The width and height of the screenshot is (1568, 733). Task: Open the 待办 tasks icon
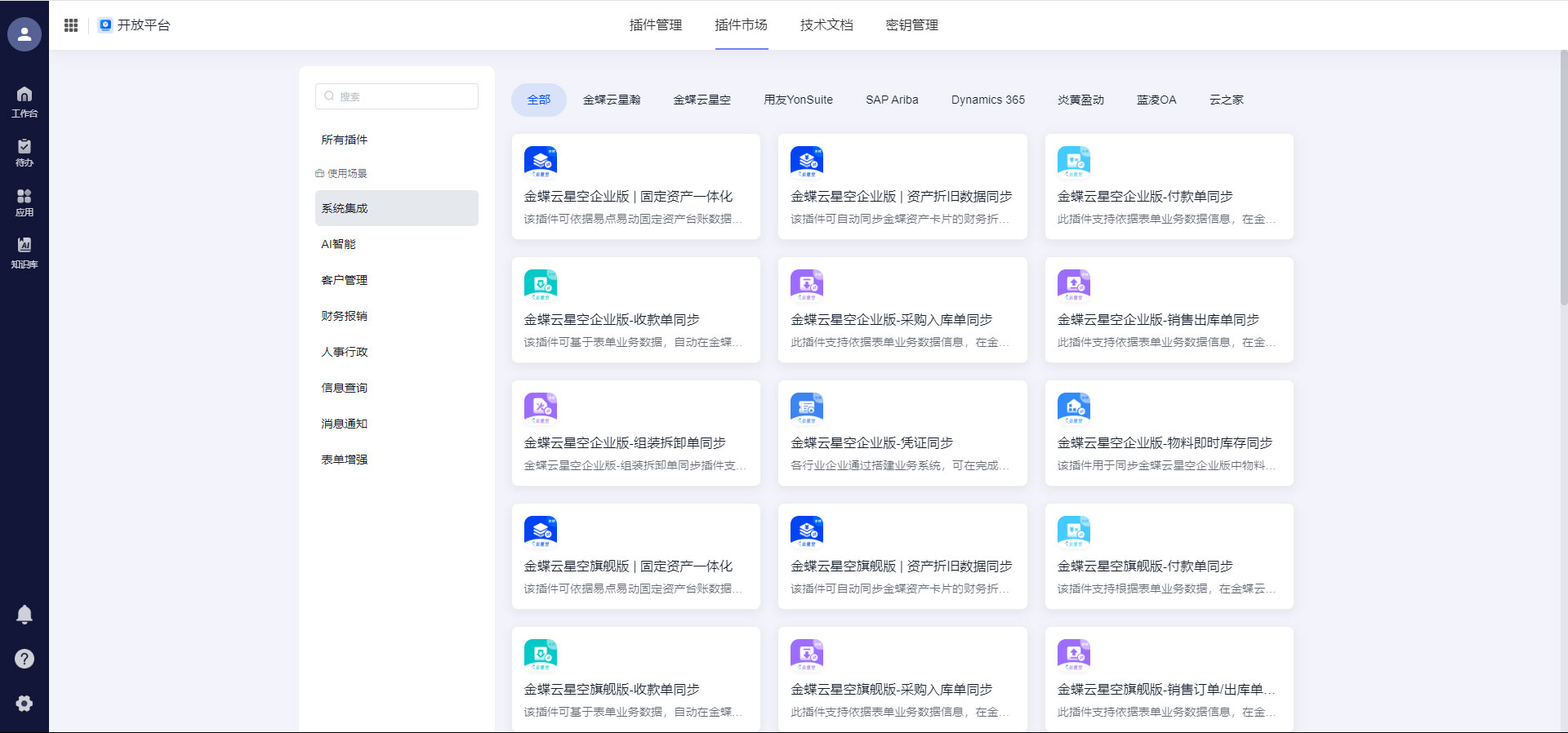tap(24, 152)
